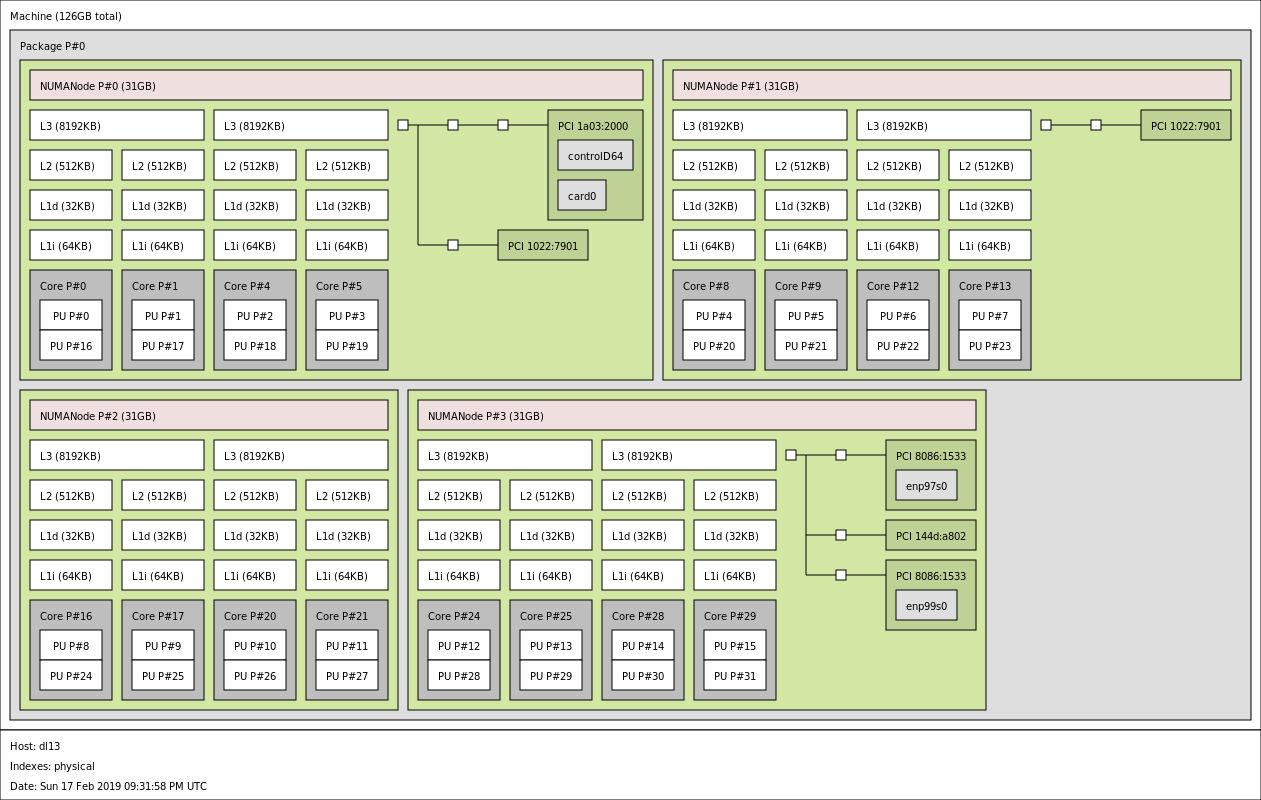Click PCI 1022:7901 under NUMANode P#0
This screenshot has height=800, width=1261.
tap(543, 245)
